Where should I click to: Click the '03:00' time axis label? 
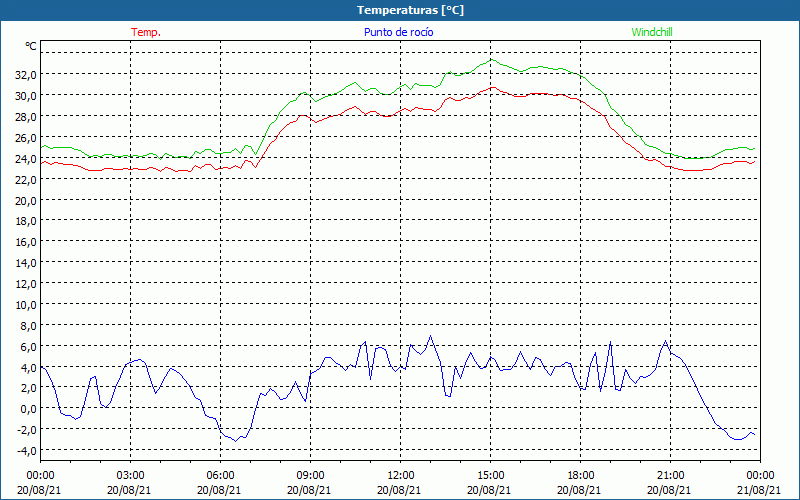coord(129,476)
